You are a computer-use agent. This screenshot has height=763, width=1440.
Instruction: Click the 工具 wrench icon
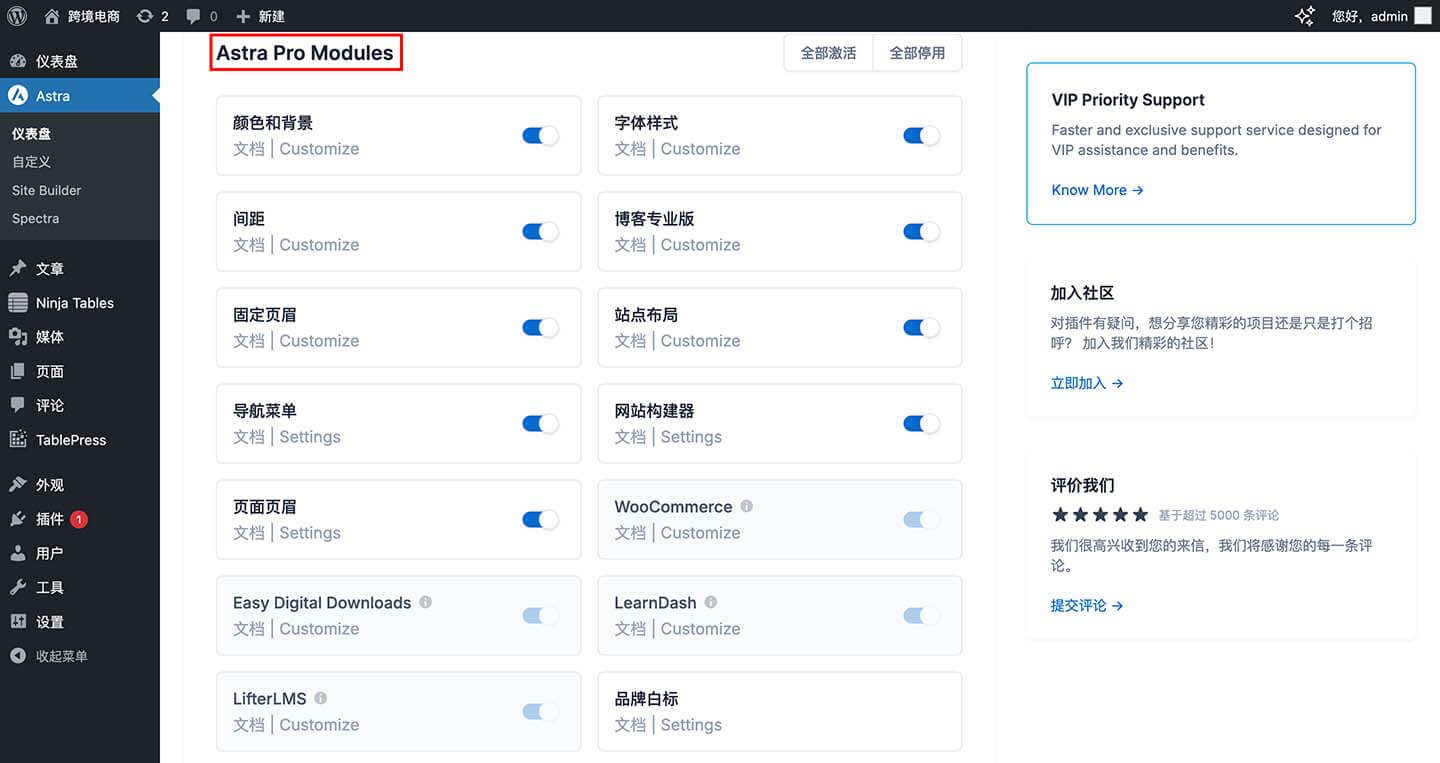pyautogui.click(x=18, y=587)
